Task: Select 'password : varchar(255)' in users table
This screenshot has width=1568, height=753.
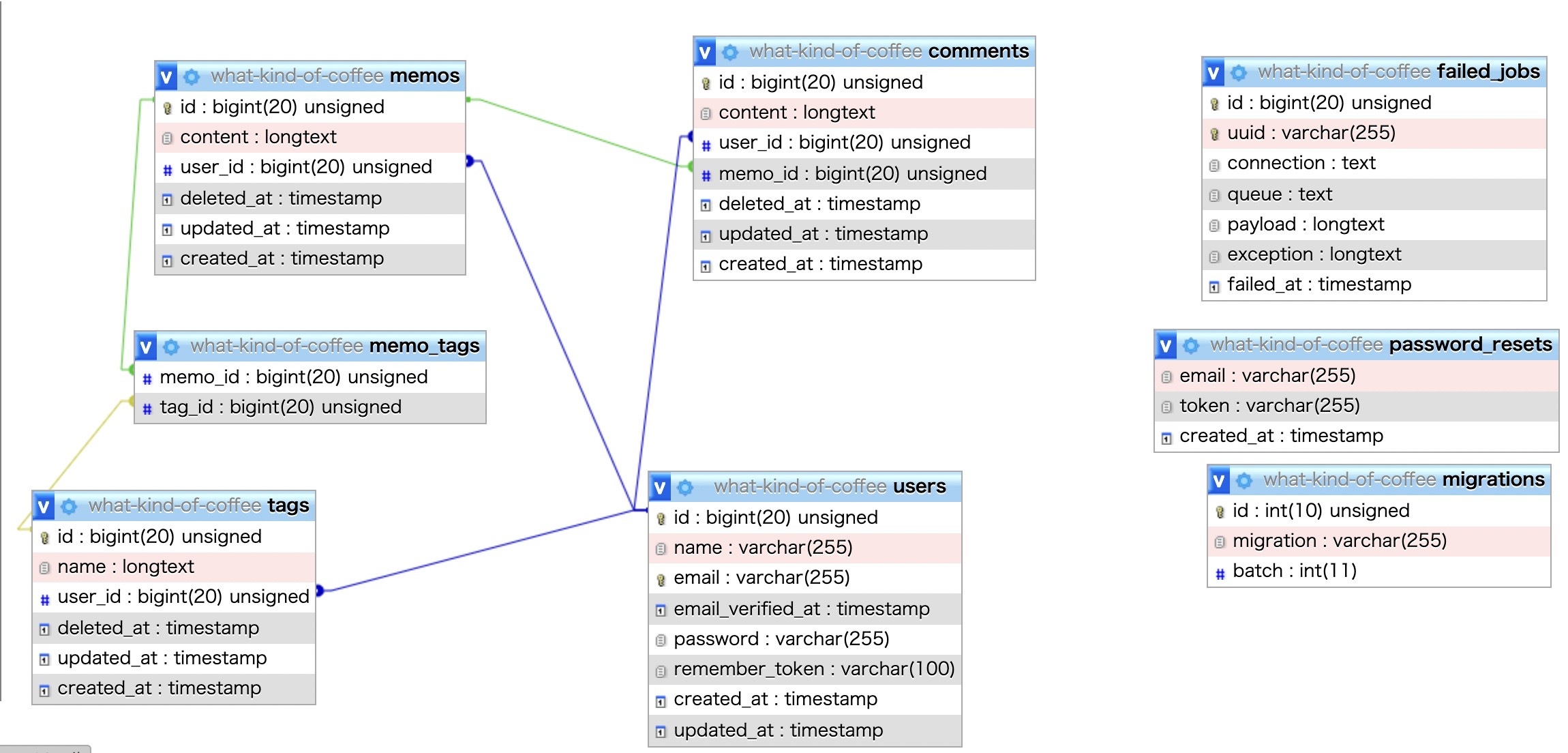Action: 804,639
